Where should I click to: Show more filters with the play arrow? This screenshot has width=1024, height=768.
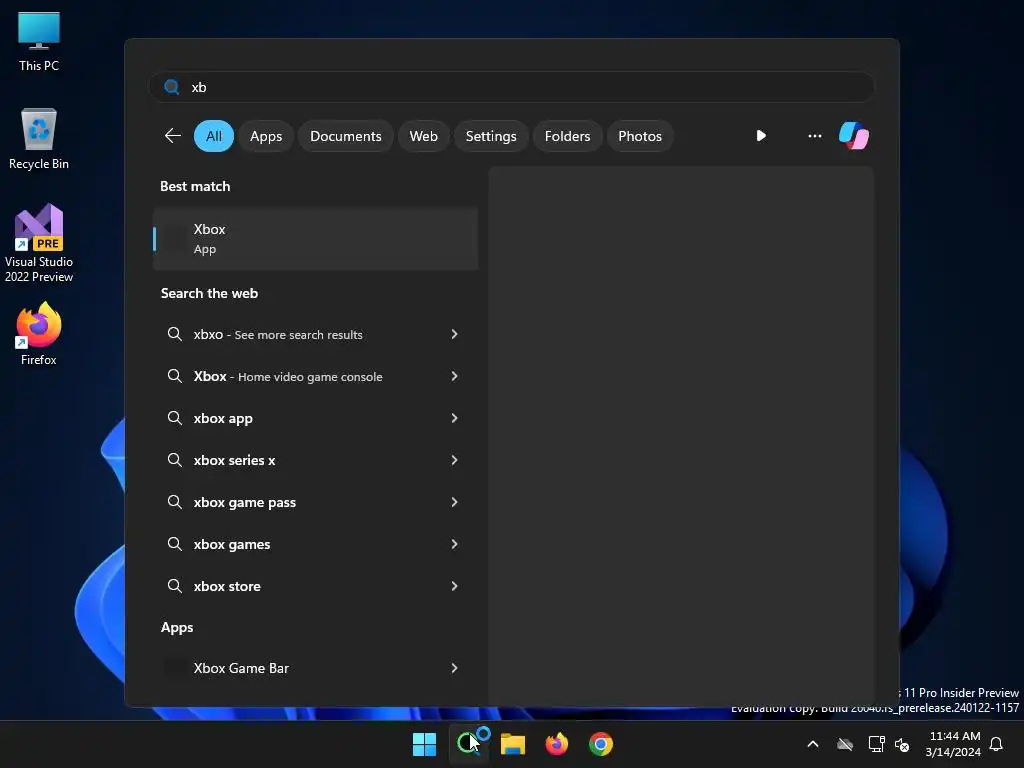(x=761, y=136)
